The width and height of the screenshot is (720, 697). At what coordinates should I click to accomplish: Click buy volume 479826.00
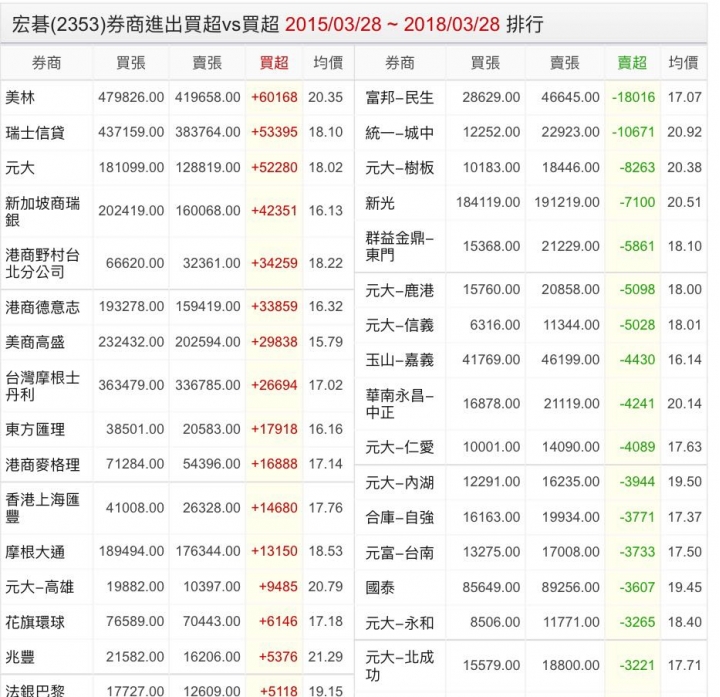(x=131, y=97)
